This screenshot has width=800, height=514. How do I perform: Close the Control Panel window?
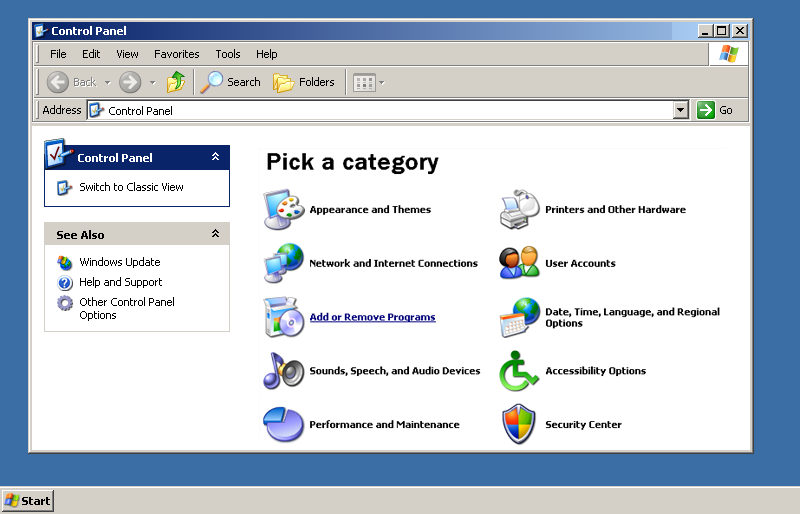point(740,31)
